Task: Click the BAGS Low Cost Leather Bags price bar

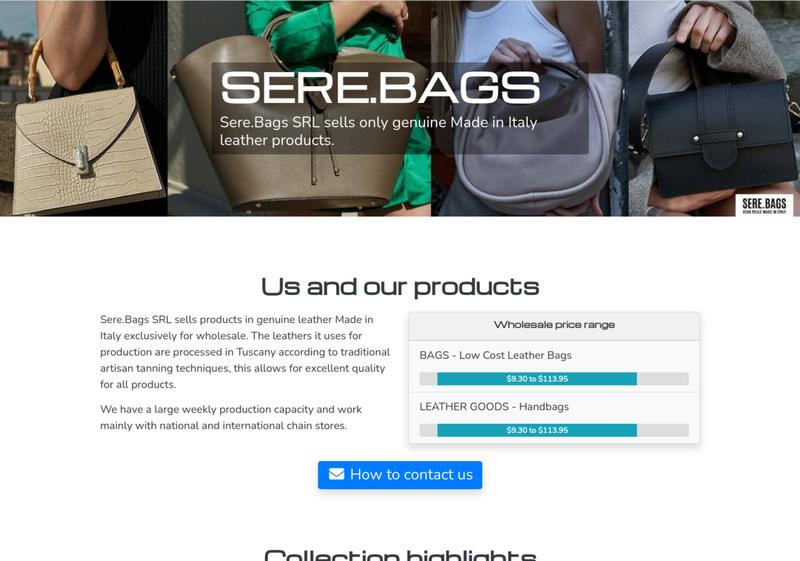Action: pyautogui.click(x=554, y=379)
